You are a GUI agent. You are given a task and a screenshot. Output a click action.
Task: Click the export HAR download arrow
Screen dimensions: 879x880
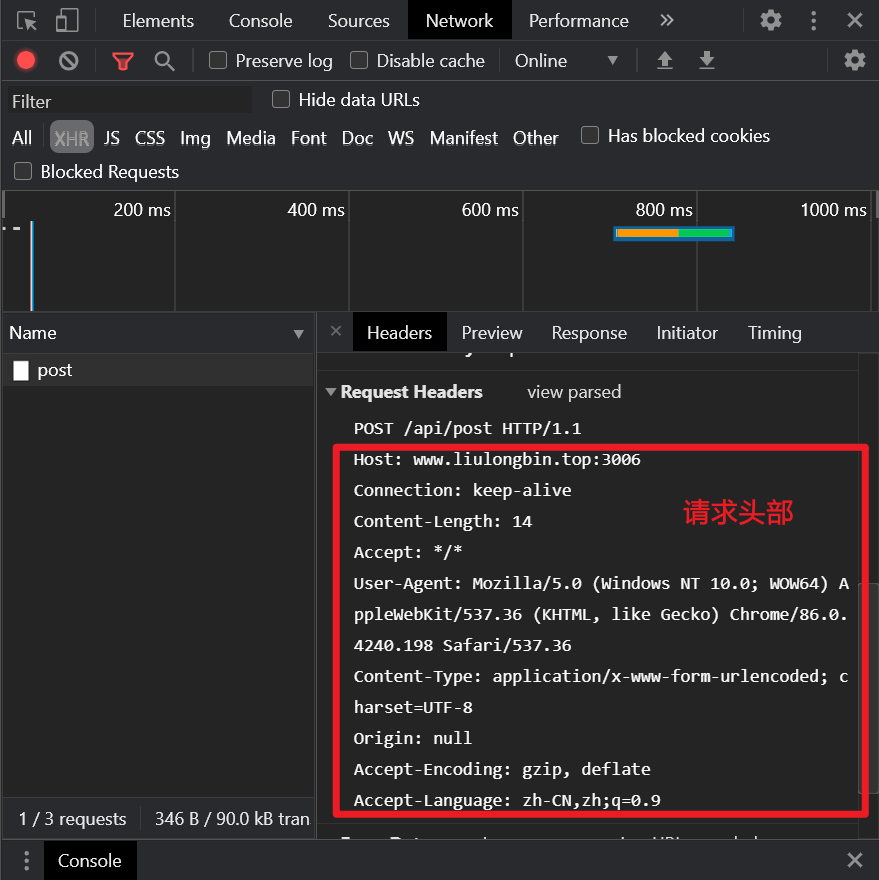707,61
